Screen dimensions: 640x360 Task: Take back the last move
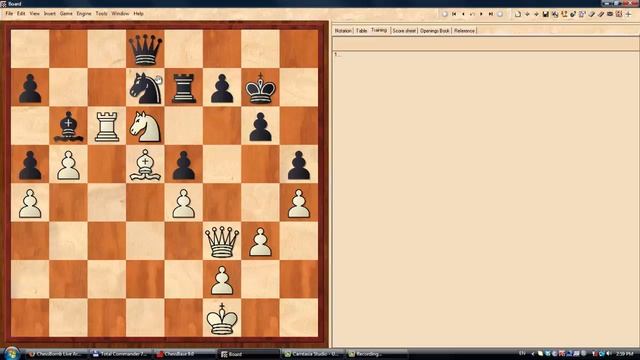472,14
